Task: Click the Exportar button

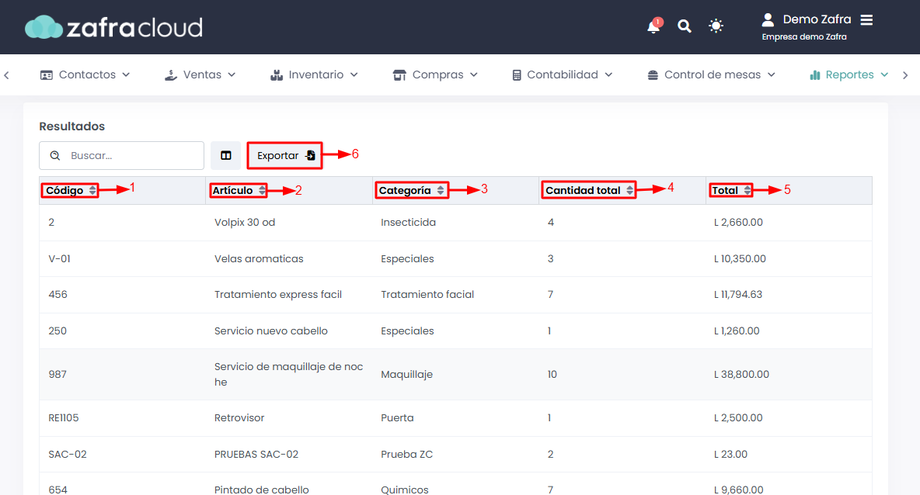Action: (285, 155)
